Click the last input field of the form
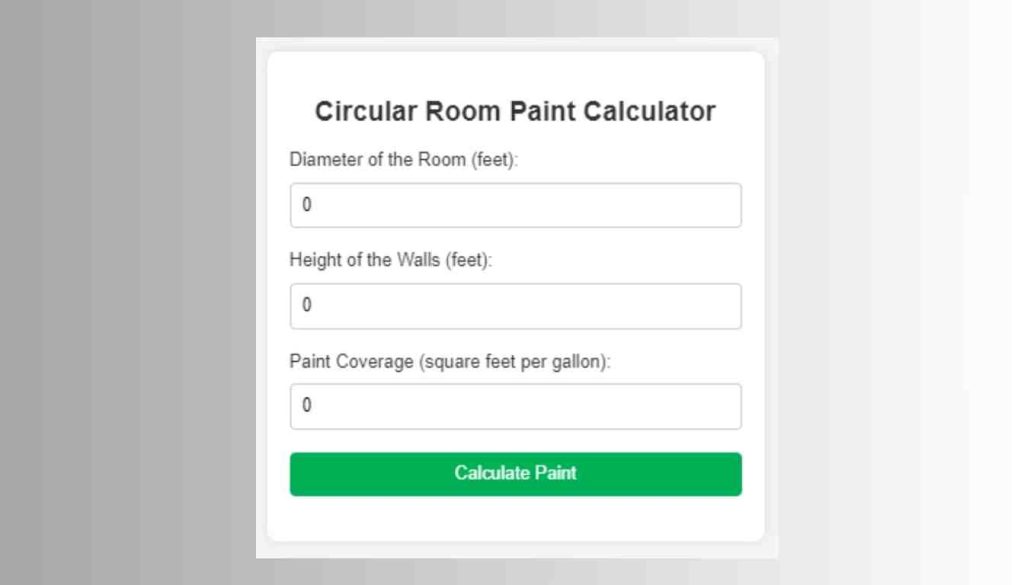1024x585 pixels. click(x=515, y=406)
